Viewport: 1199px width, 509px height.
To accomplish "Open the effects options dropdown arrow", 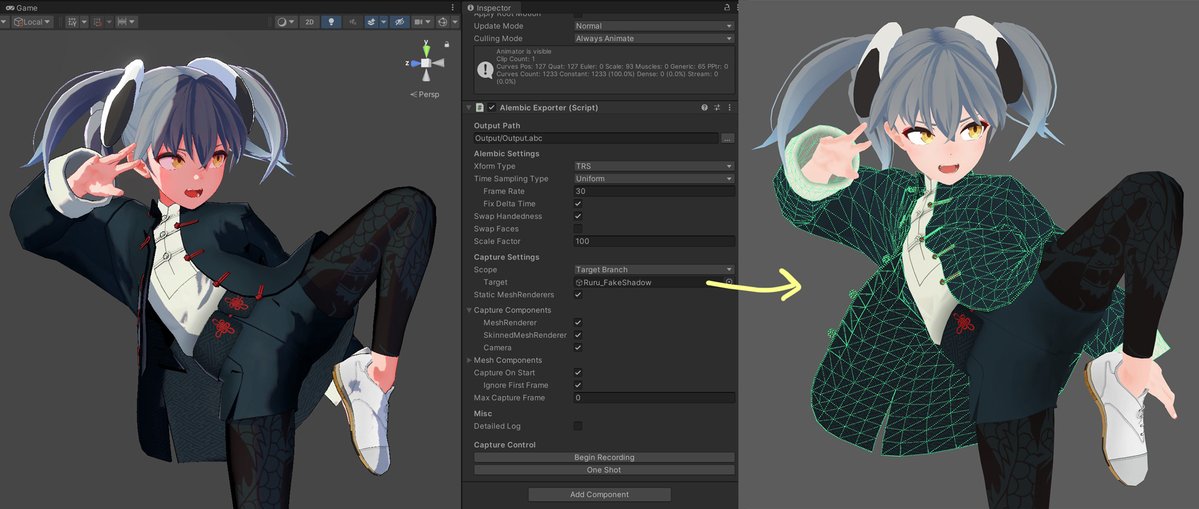I will (384, 22).
